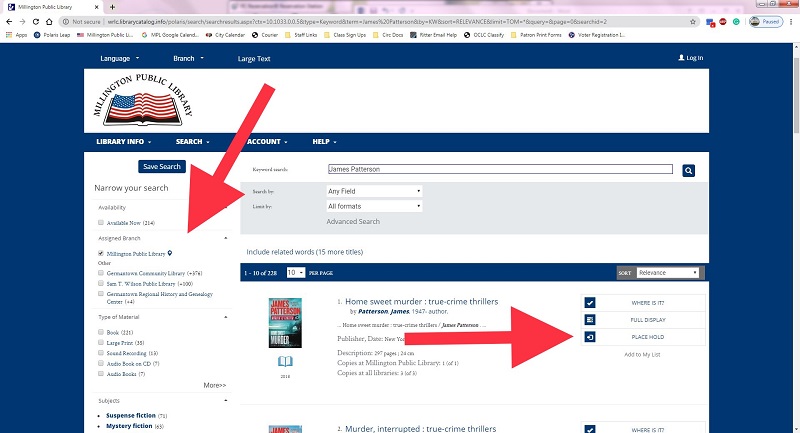Click the keyword search input field
The width and height of the screenshot is (800, 433).
click(500, 170)
